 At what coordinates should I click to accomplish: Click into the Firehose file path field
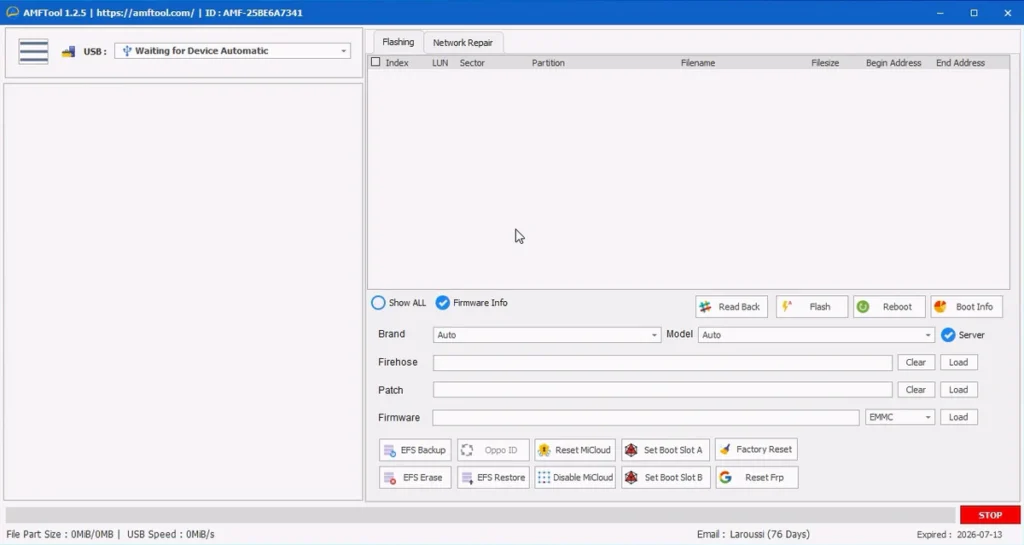click(662, 363)
